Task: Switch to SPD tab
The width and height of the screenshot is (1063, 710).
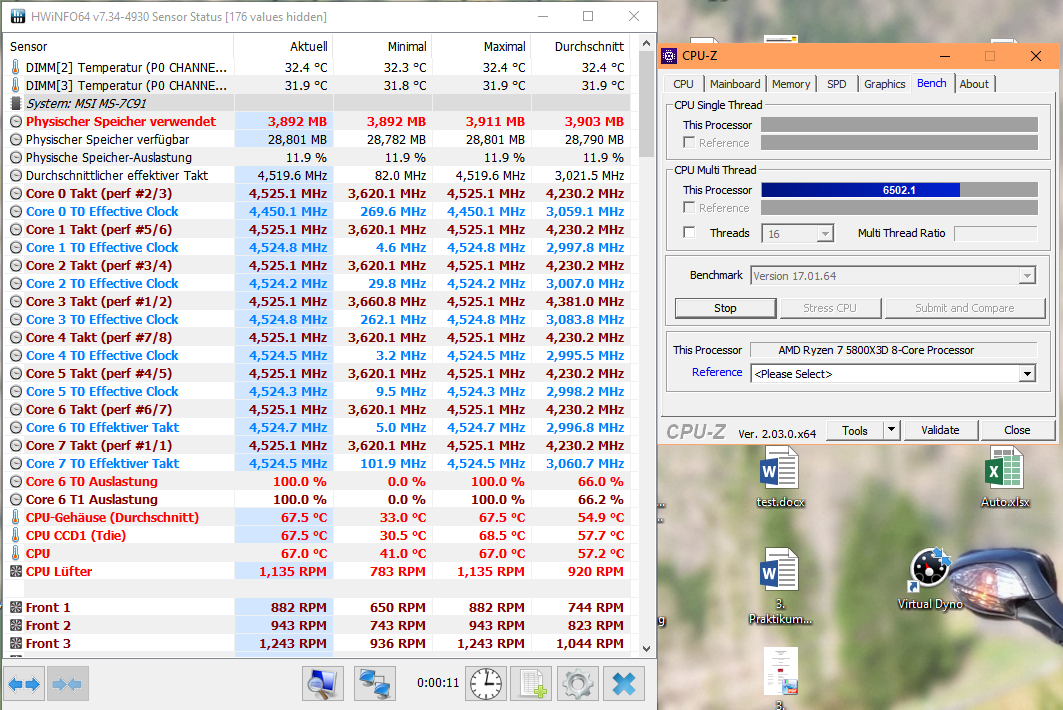Action: 837,83
